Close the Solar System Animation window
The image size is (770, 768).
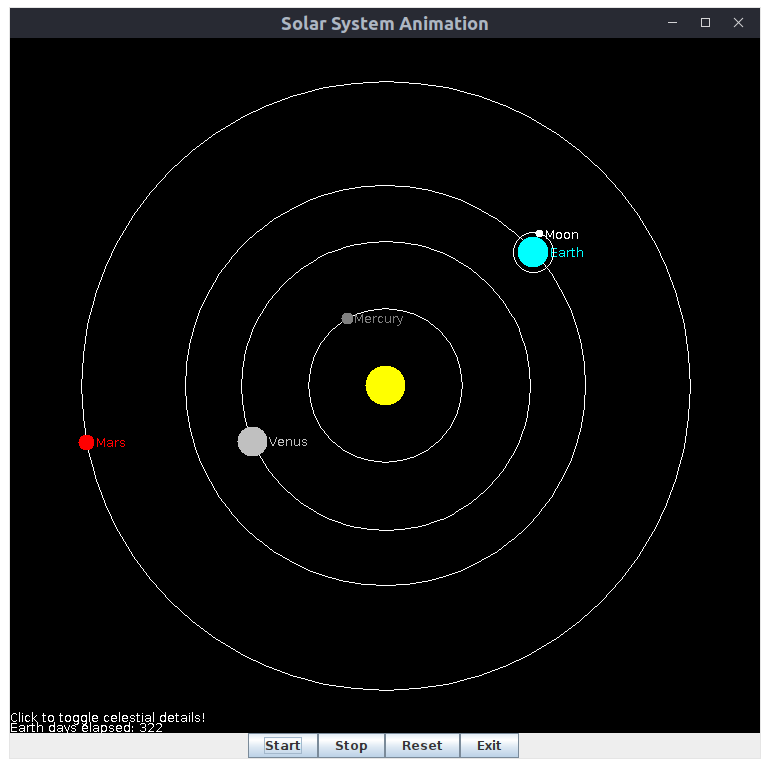pyautogui.click(x=738, y=23)
